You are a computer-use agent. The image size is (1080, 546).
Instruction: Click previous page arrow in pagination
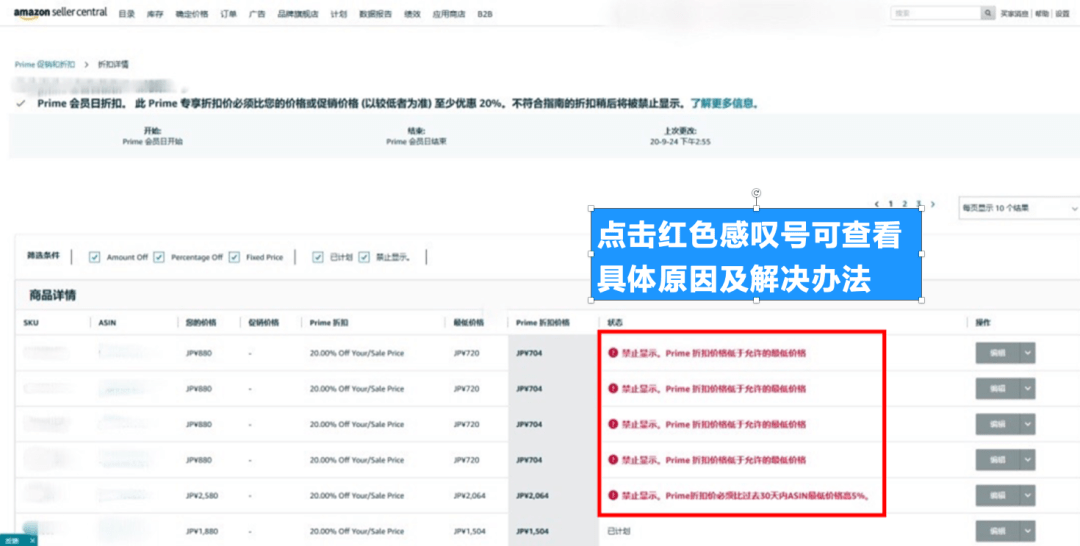tap(877, 204)
